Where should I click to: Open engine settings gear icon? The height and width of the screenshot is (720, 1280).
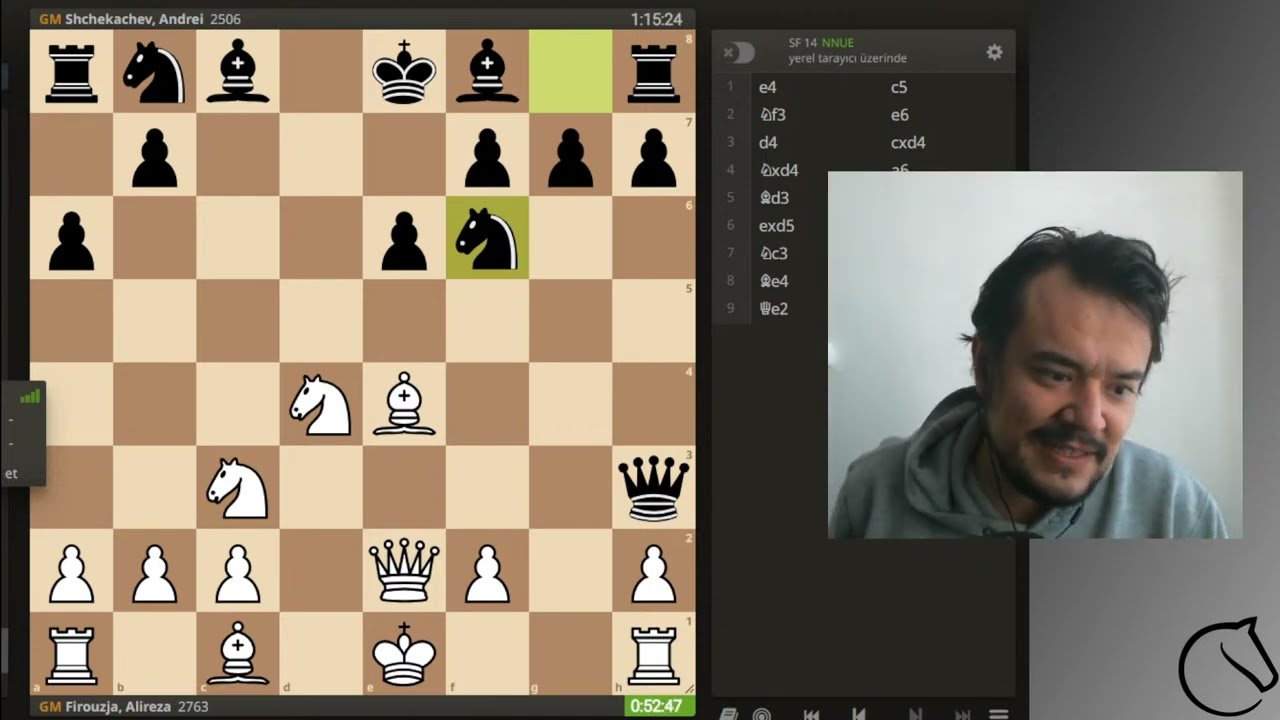(994, 52)
